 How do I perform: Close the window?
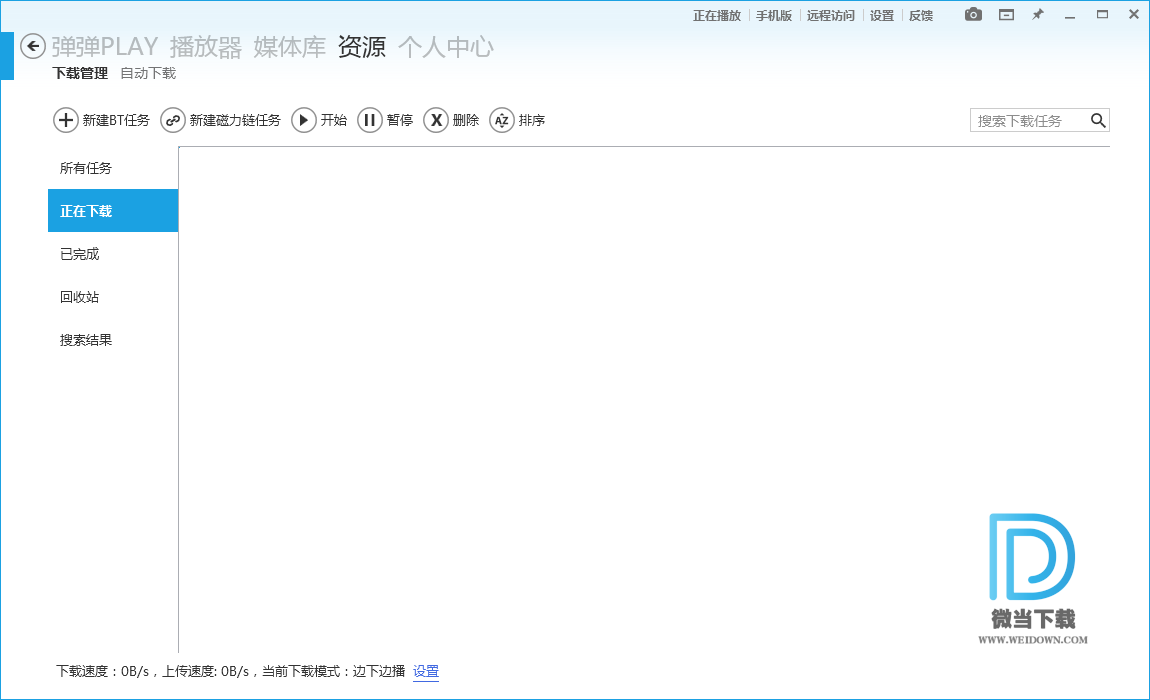click(1134, 15)
